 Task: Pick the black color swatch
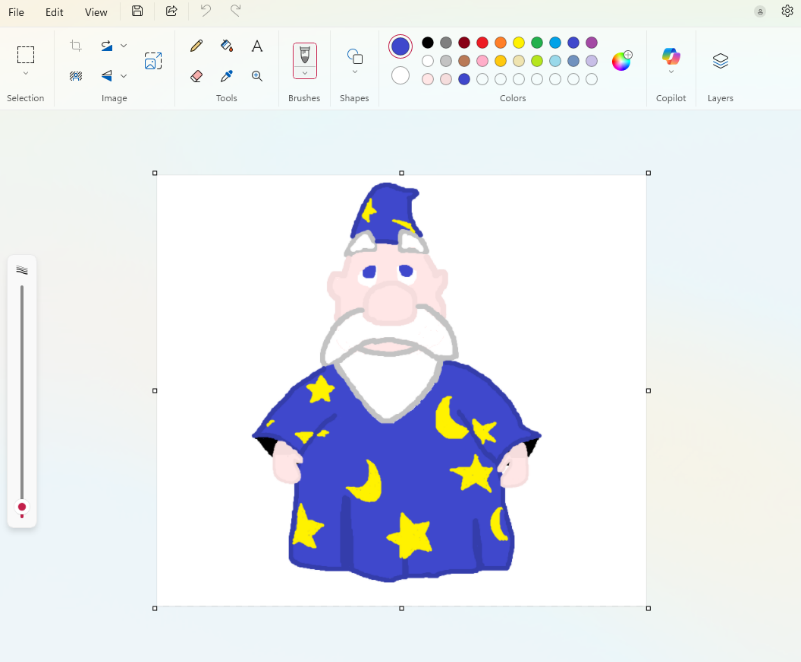click(428, 42)
